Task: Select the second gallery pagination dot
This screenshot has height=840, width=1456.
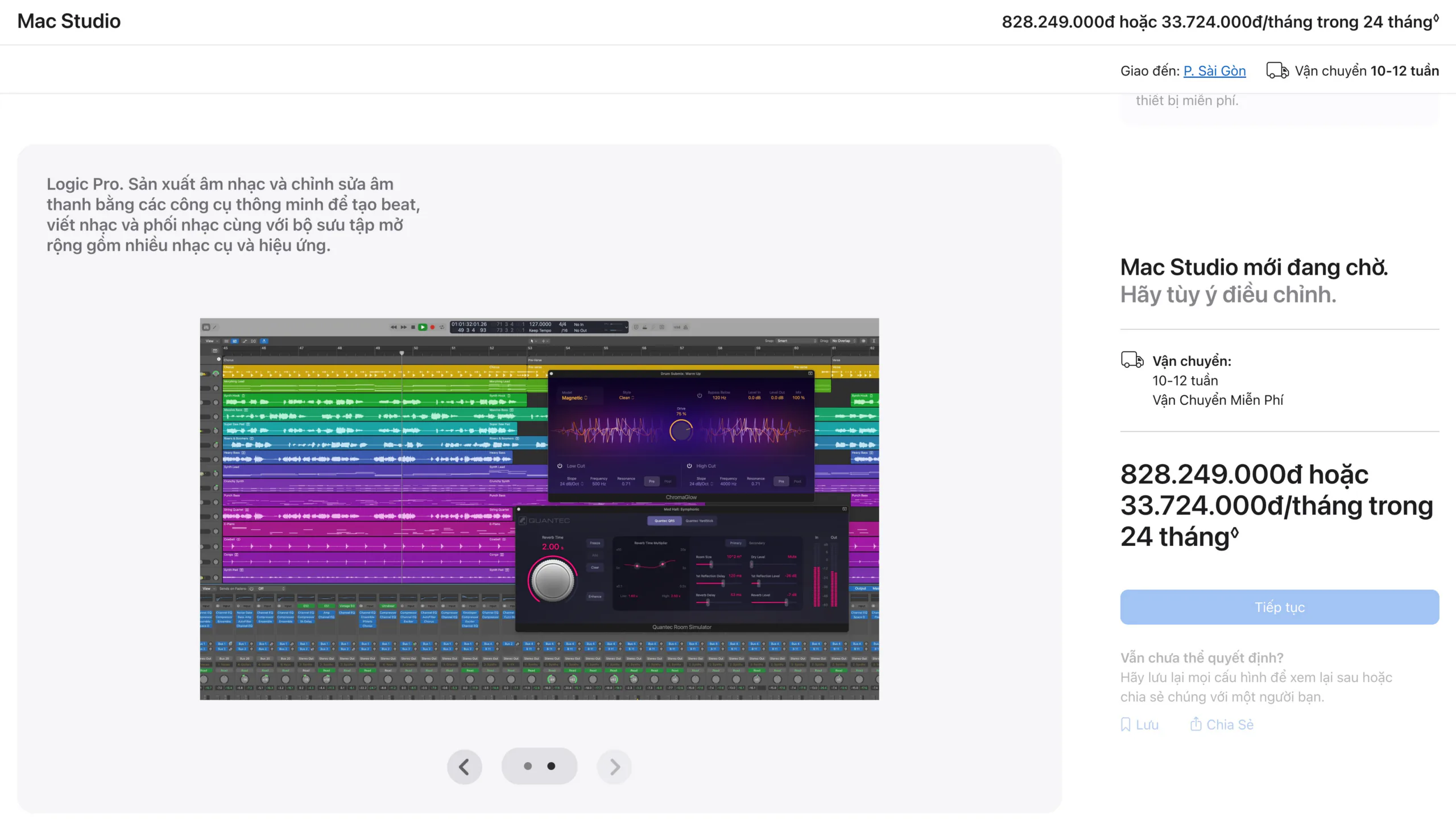Action: pos(551,766)
